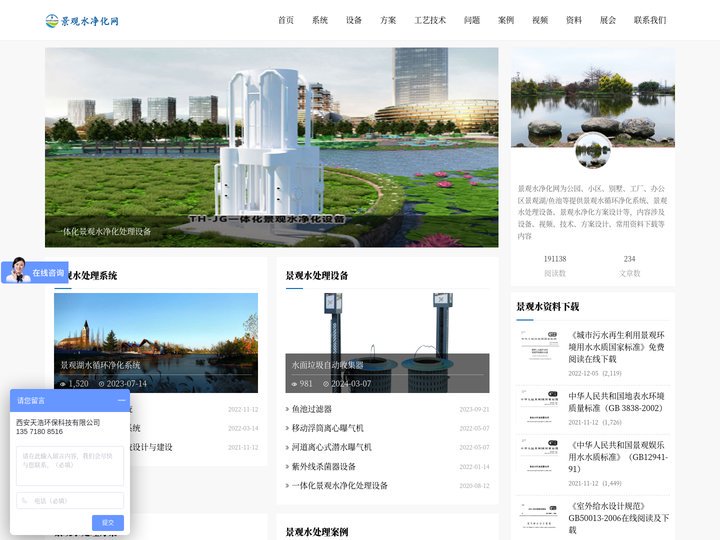This screenshot has height=540, width=720.
Task: Open the 鱼池过滤器 article link
Action: coord(312,409)
